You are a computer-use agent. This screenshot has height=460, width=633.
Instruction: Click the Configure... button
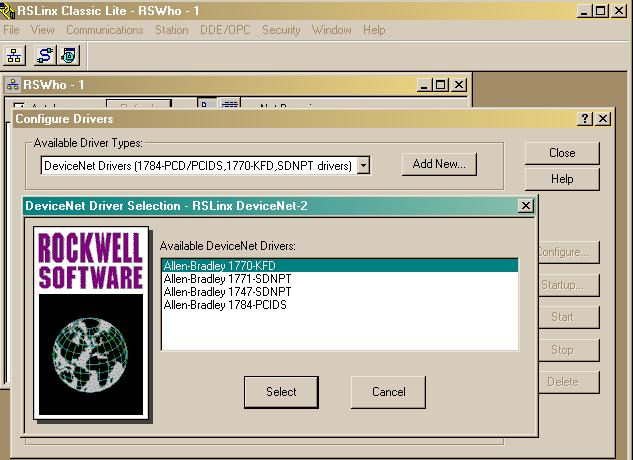(568, 252)
